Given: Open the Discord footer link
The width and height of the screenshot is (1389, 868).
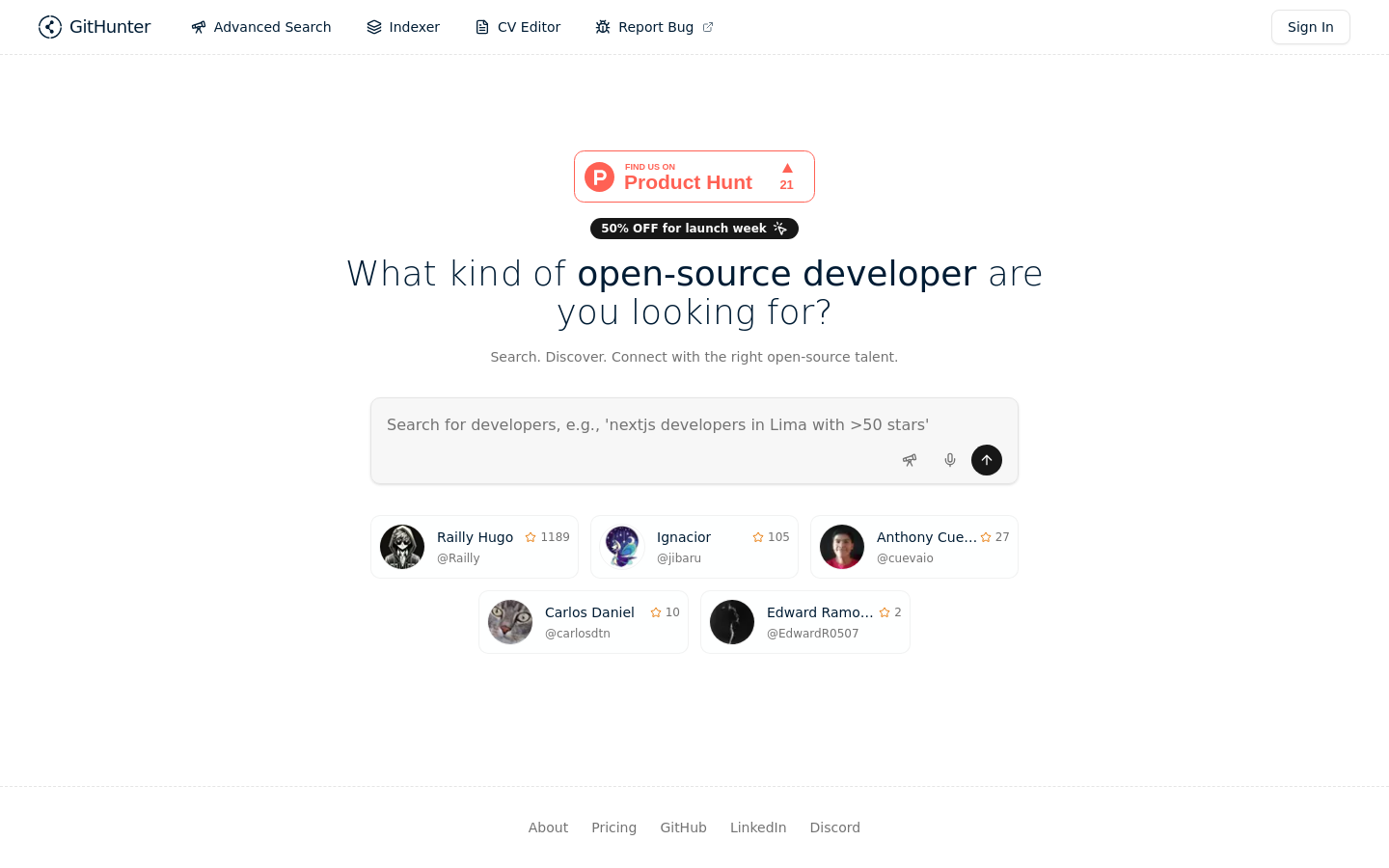Looking at the screenshot, I should coord(835,827).
